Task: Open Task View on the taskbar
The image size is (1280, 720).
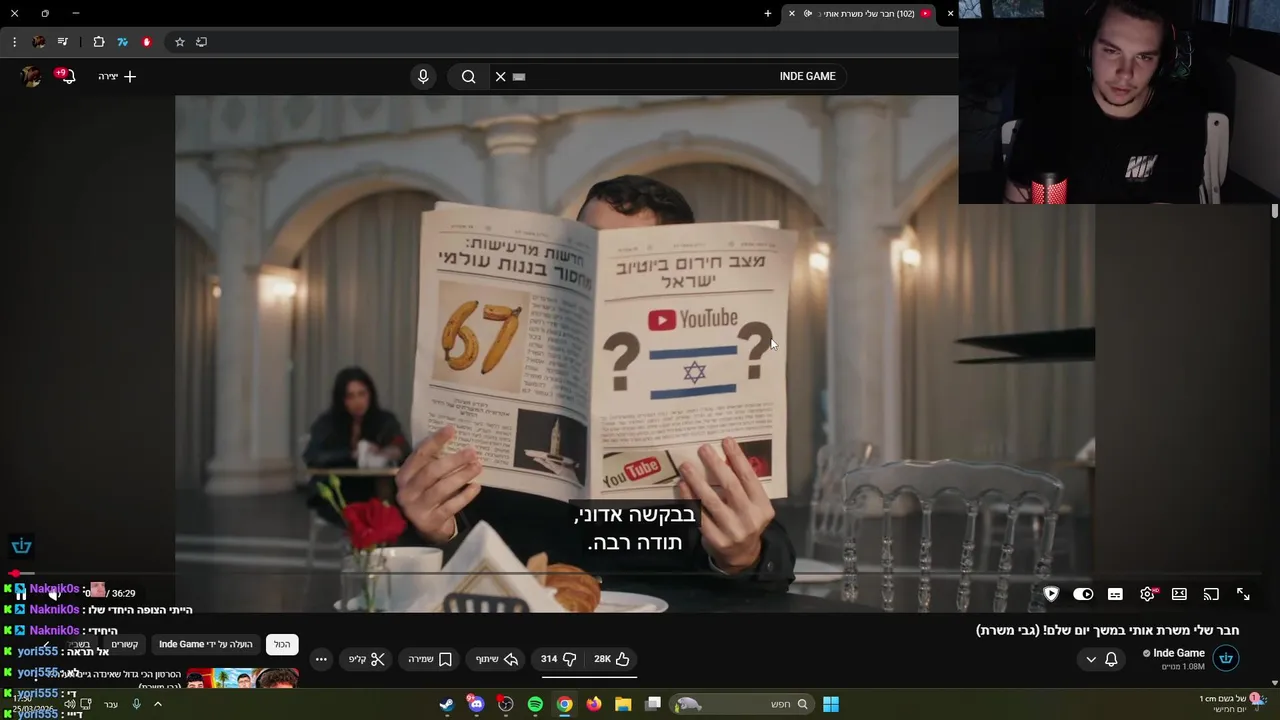Action: click(x=653, y=704)
